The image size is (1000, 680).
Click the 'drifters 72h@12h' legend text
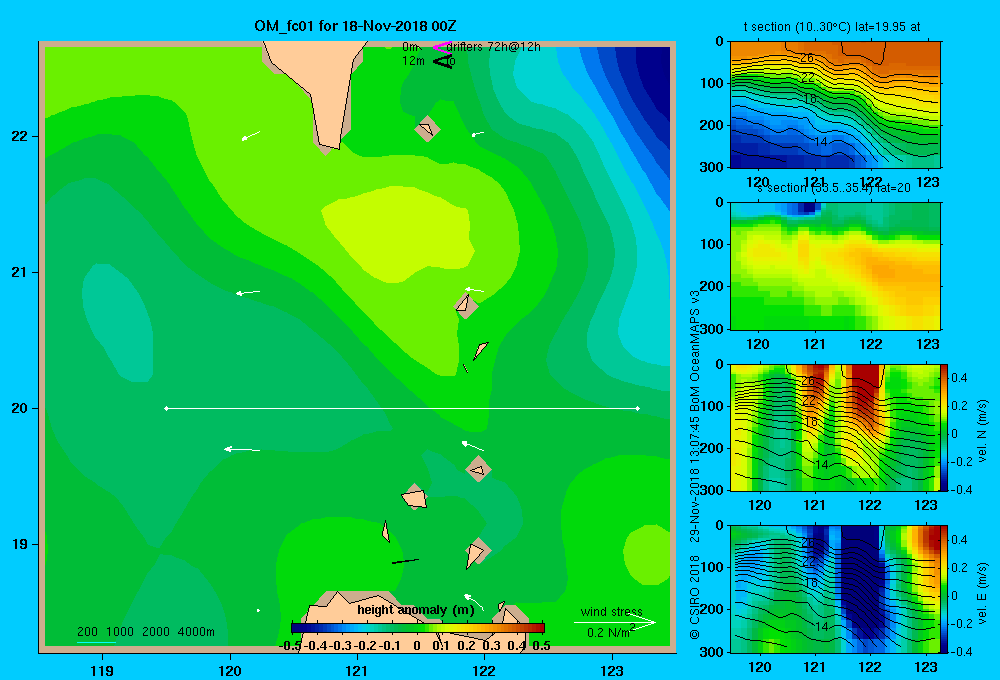[494, 47]
